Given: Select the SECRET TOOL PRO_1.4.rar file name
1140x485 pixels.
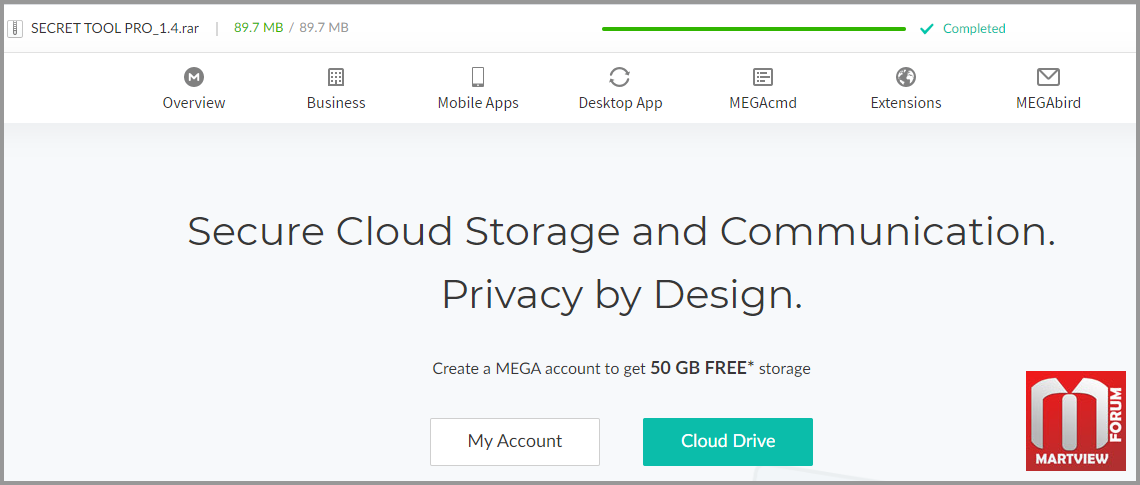Looking at the screenshot, I should (x=115, y=28).
